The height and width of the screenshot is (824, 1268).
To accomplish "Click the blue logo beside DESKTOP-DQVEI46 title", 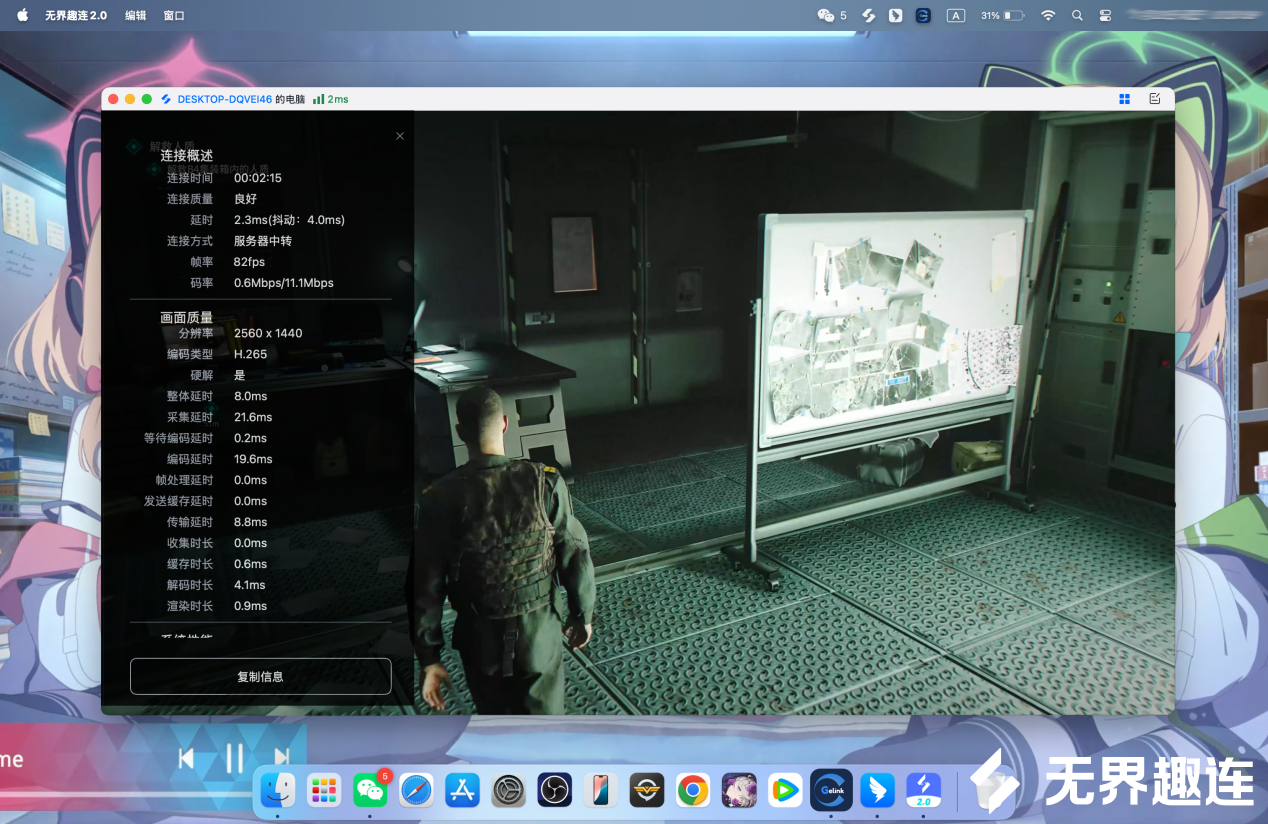I will (166, 99).
